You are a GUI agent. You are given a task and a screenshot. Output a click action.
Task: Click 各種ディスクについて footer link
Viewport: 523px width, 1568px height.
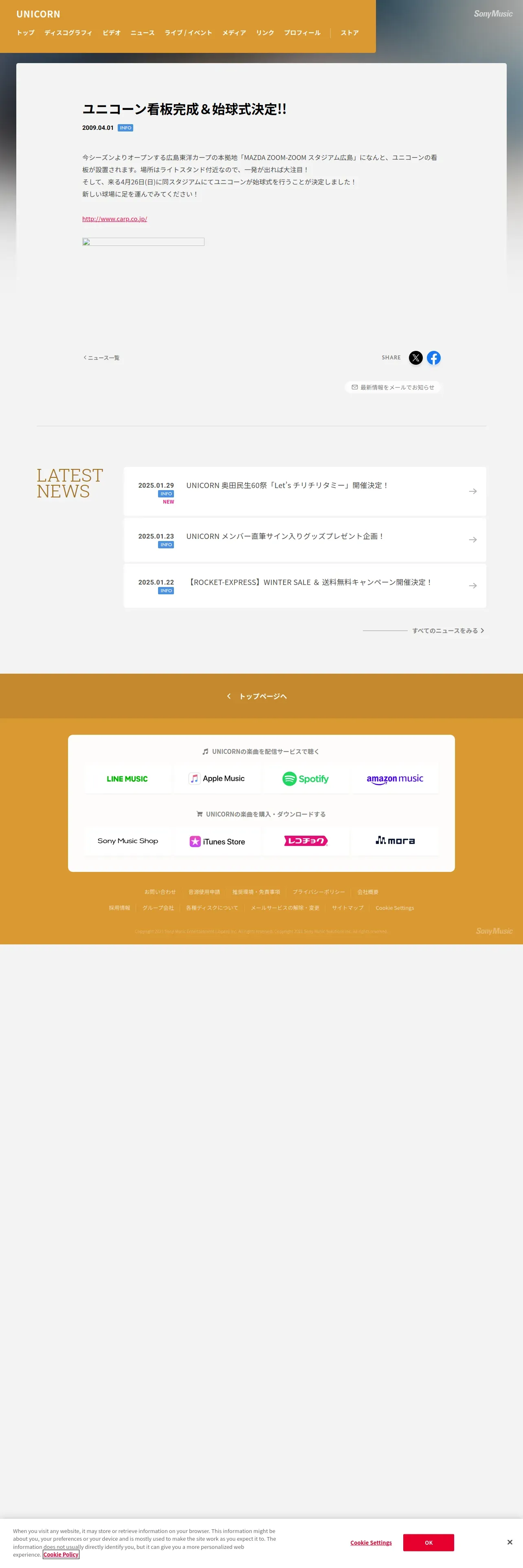pyautogui.click(x=212, y=908)
